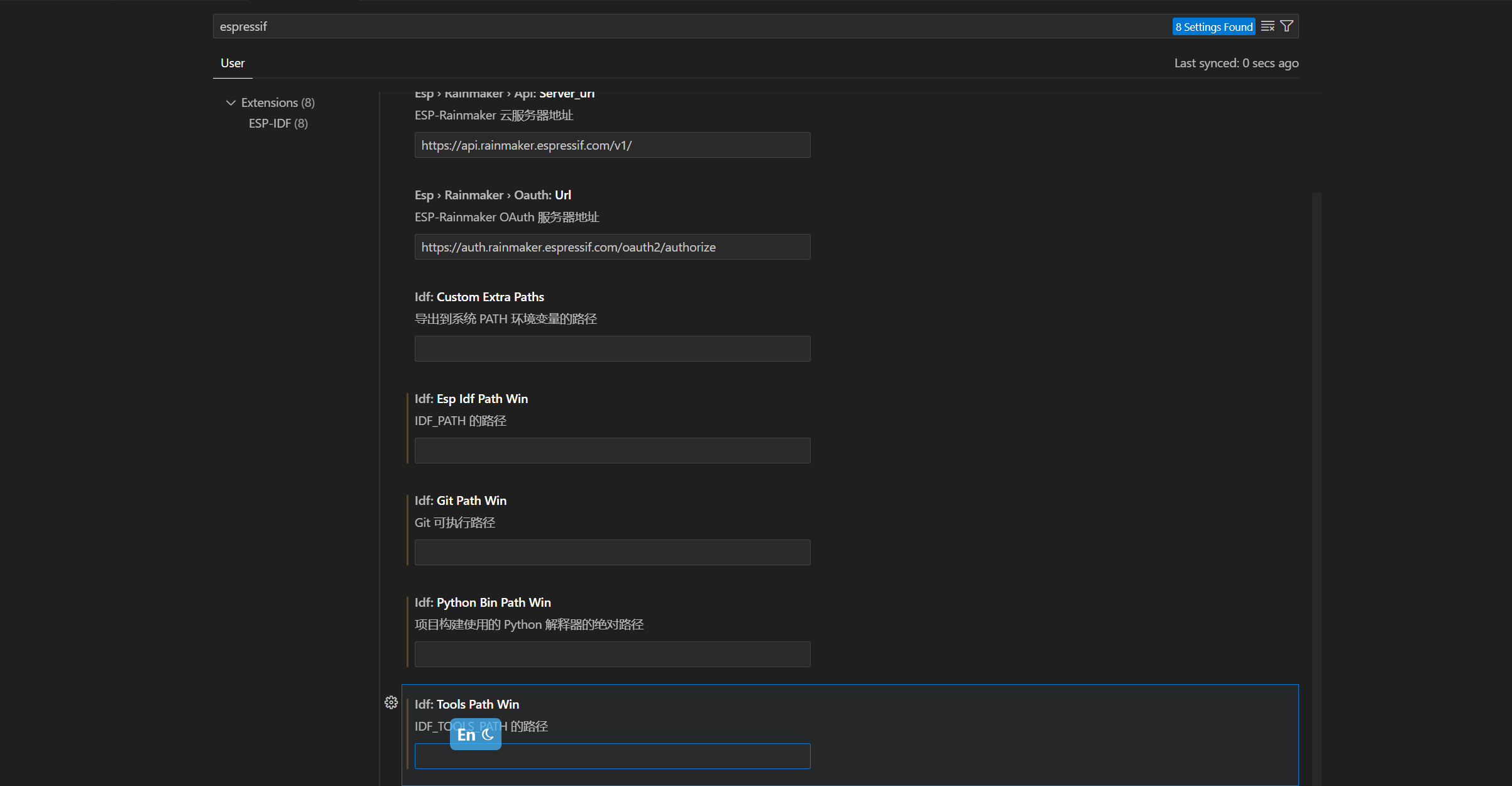Click the Python Bin Path Win input
This screenshot has height=786, width=1512.
coord(612,655)
